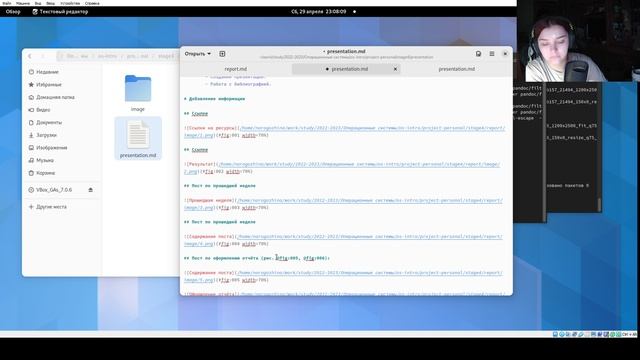Open Текстовый редактор app menu in top bar
This screenshot has height=360, width=640.
click(x=60, y=12)
